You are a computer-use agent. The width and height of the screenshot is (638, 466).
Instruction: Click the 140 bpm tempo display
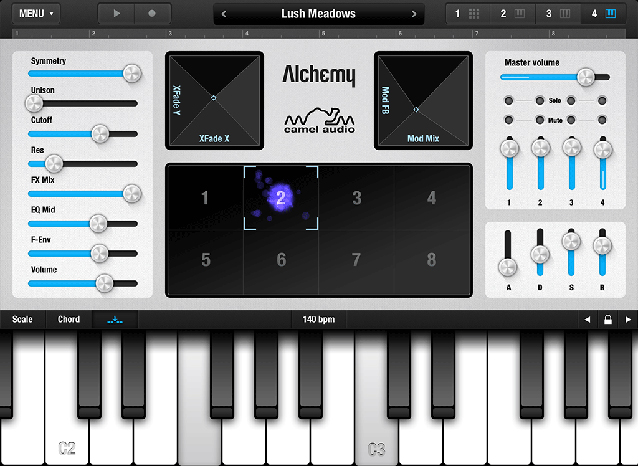coord(319,319)
